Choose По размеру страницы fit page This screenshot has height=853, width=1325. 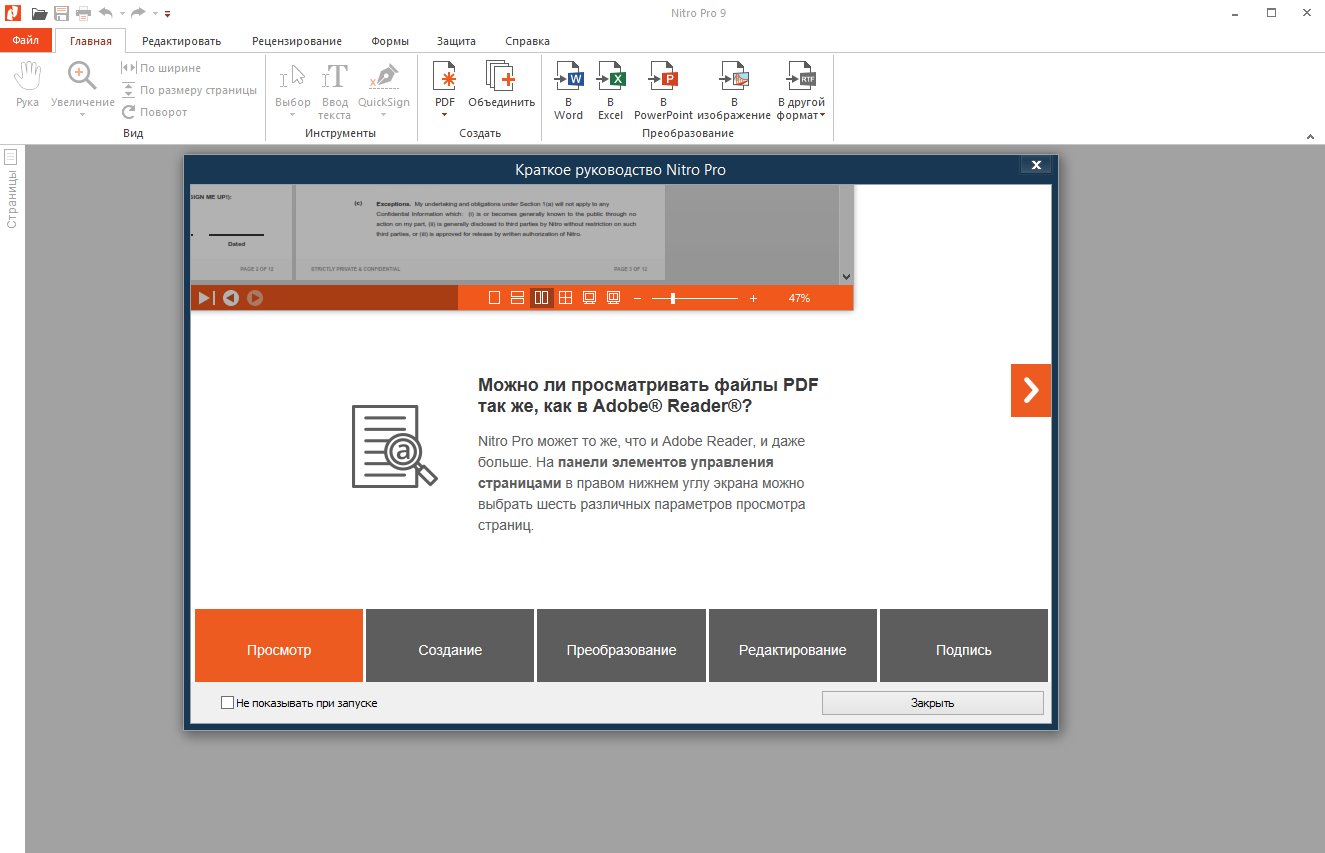189,90
